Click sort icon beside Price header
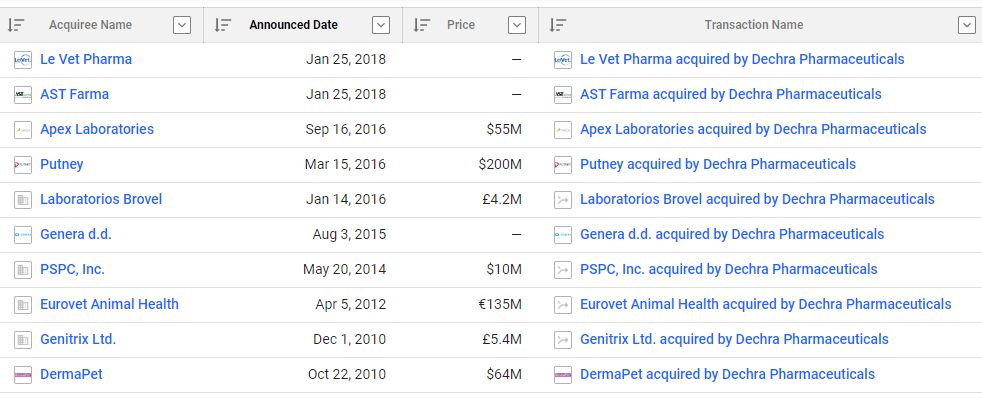The height and width of the screenshot is (399, 982). 422,25
